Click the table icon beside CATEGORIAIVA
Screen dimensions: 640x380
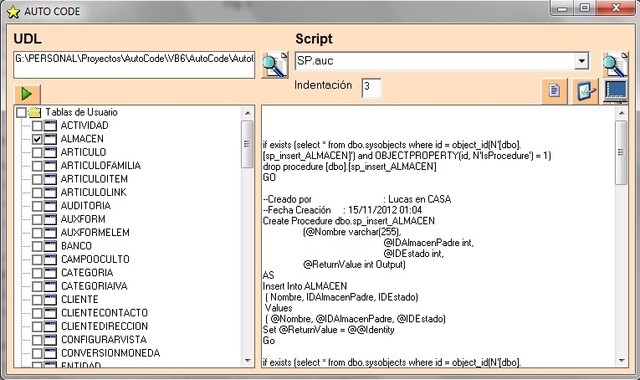point(50,286)
